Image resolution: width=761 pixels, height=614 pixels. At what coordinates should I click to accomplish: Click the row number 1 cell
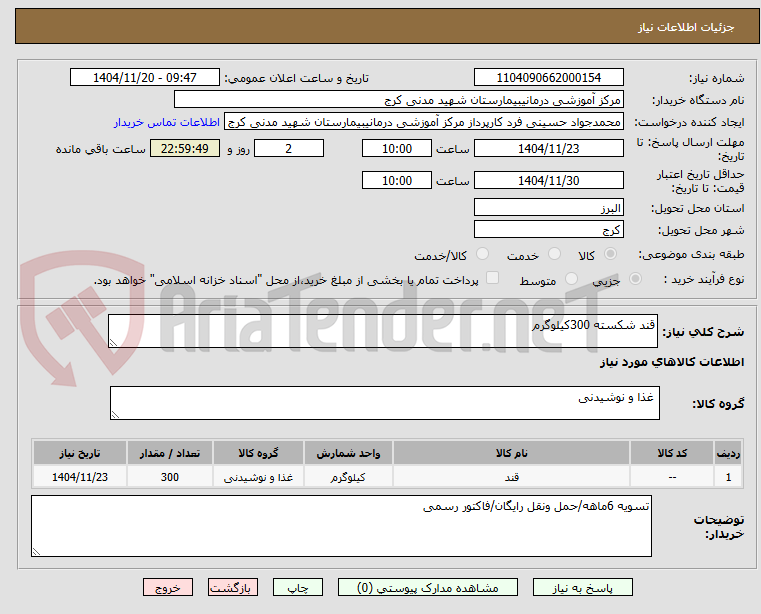point(728,477)
